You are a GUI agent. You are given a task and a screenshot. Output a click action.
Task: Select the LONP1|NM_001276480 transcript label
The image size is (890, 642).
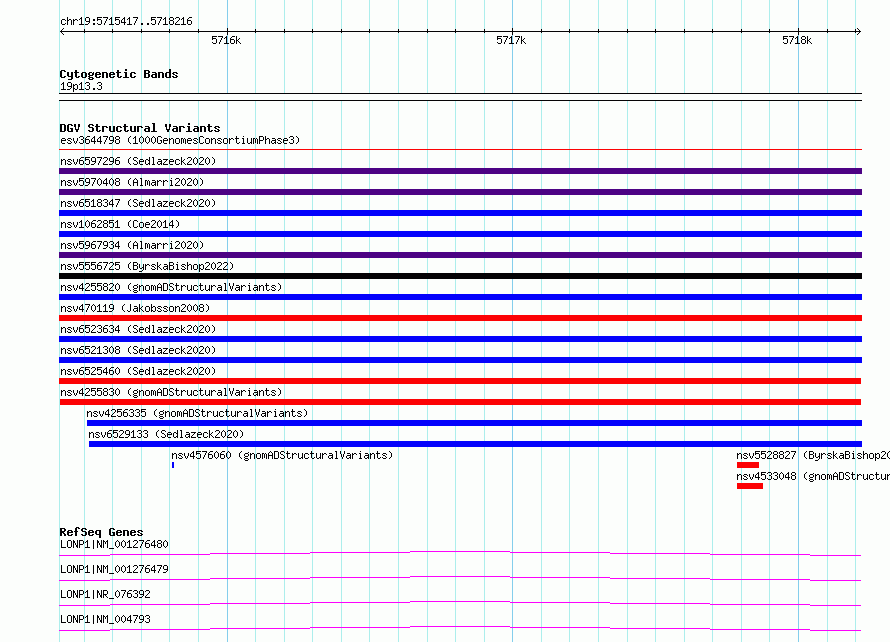point(114,544)
